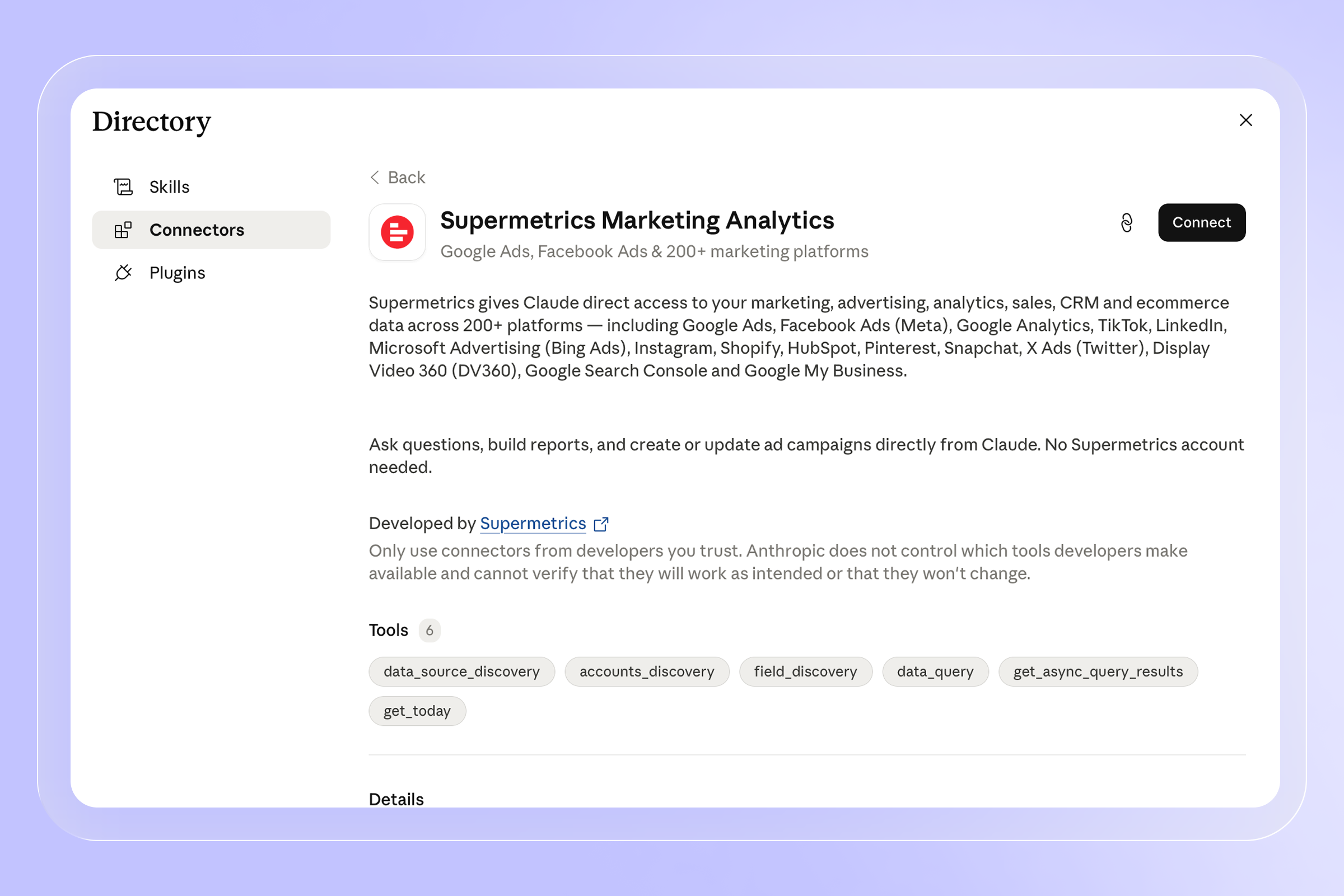Click the Skills scroll icon
1344x896 pixels.
123,187
